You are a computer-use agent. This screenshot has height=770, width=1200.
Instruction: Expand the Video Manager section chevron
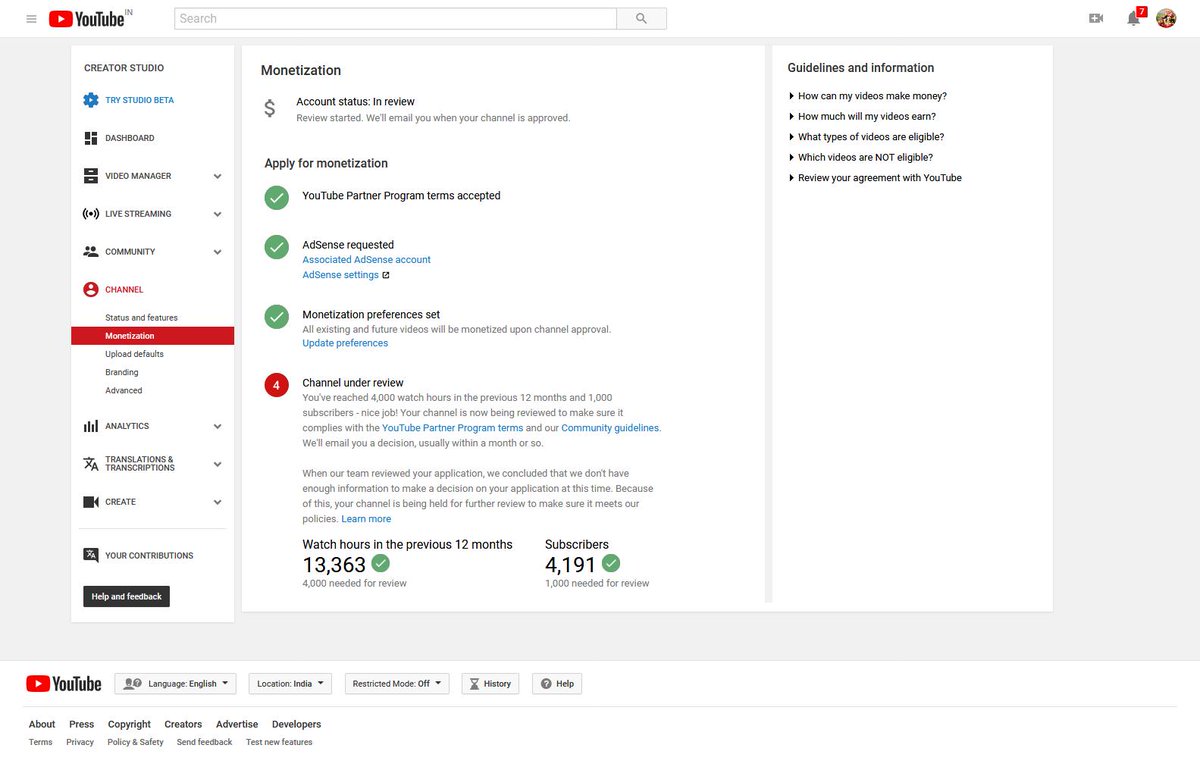[x=217, y=176]
